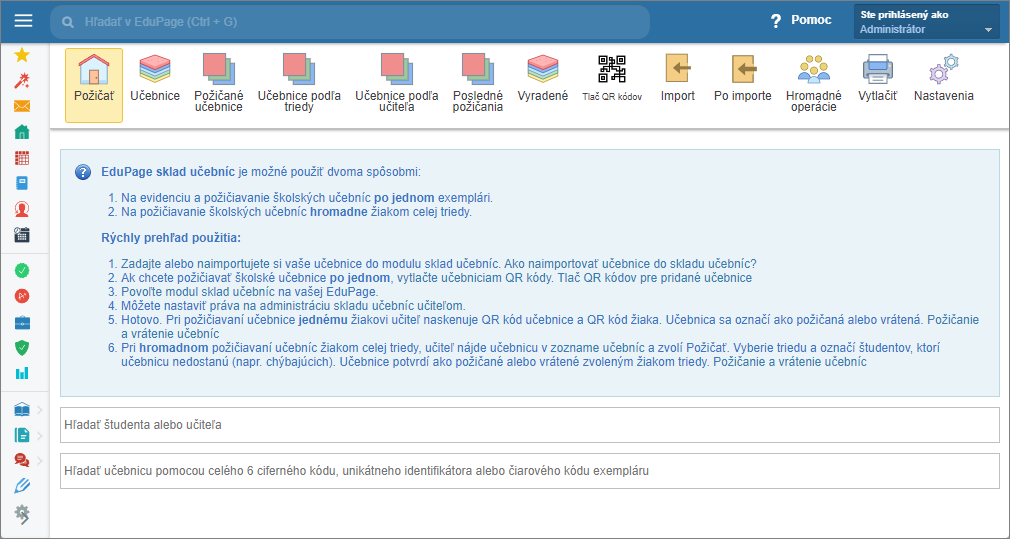This screenshot has height=539, width=1010.
Task: Click the 'Hľadať študenta alebo učiteľa' field
Action: pos(530,425)
